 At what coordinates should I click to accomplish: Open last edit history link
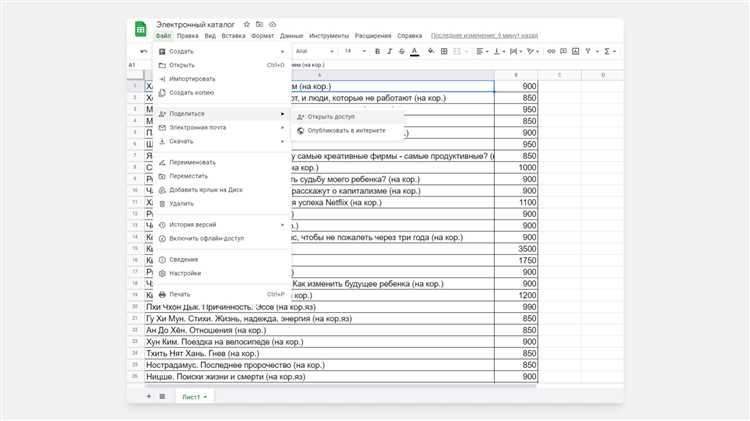point(485,36)
